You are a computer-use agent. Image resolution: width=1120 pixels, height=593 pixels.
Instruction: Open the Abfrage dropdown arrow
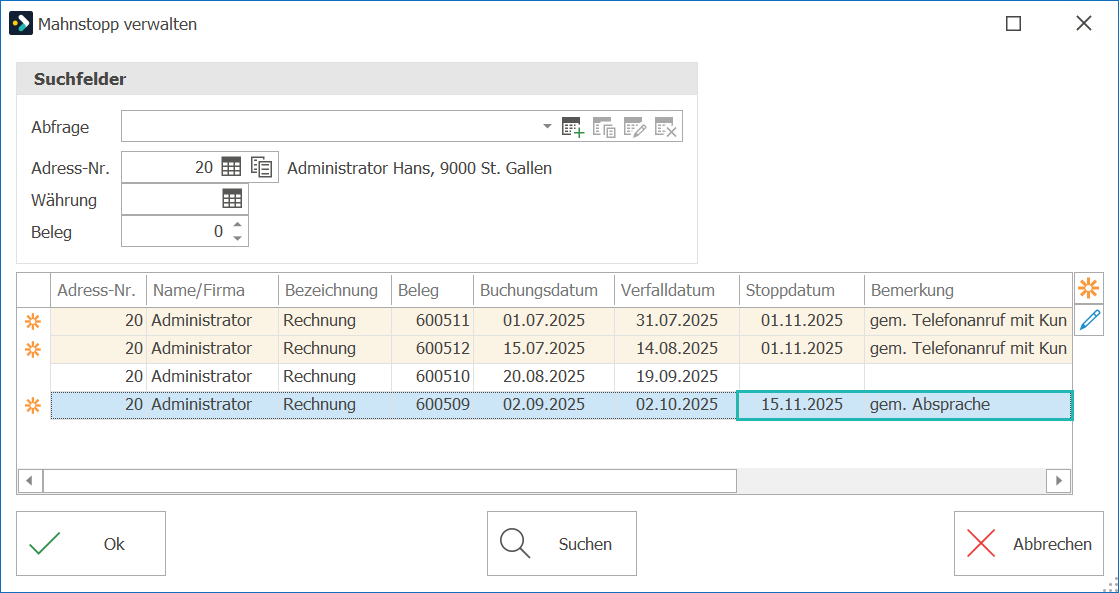coord(547,126)
